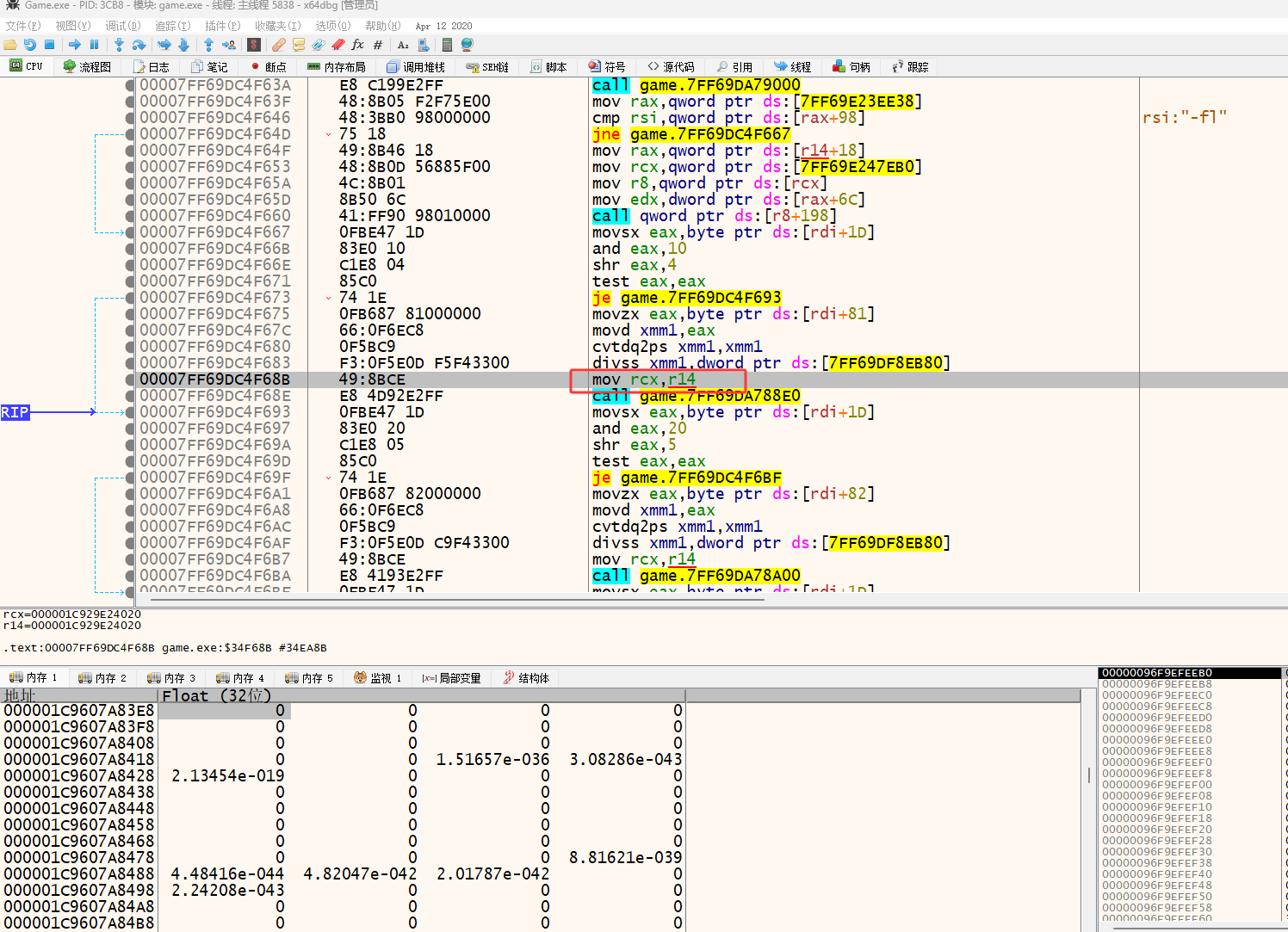The height and width of the screenshot is (932, 1288).
Task: Execute till return using the up-arrow icon
Action: pos(208,45)
